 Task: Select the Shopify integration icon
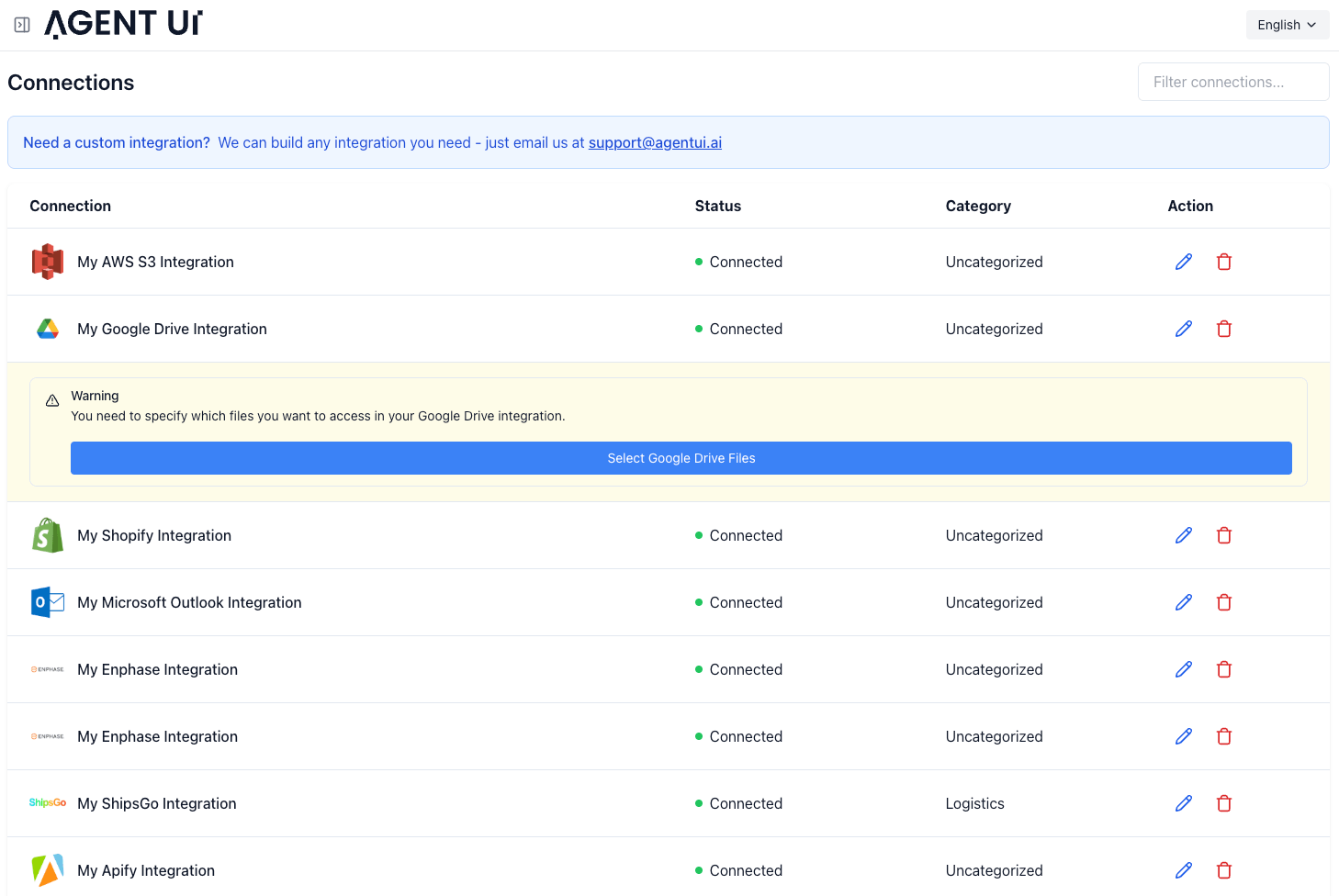(x=47, y=535)
